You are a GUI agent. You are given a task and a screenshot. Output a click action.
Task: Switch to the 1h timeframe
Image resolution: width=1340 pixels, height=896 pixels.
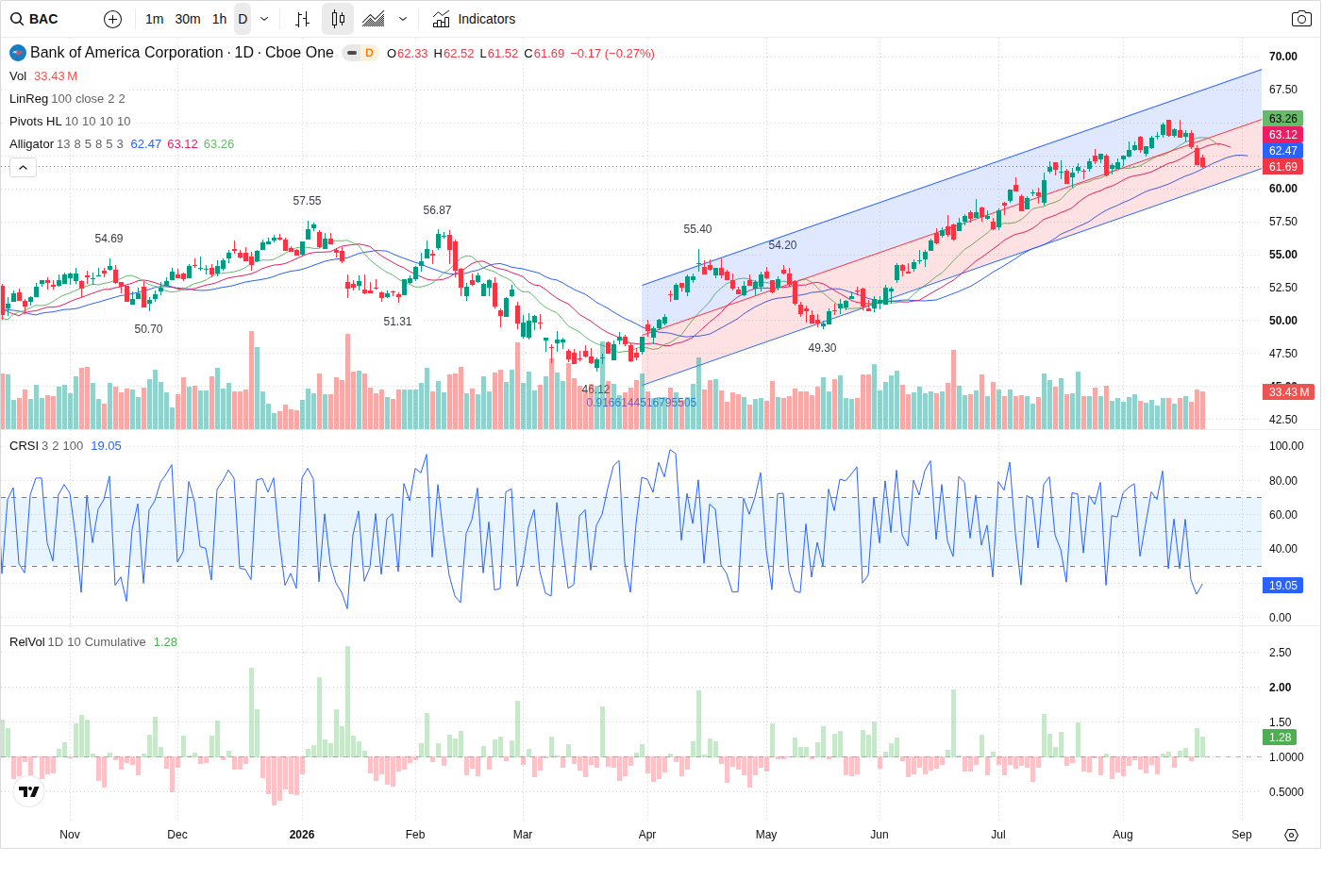click(x=220, y=19)
